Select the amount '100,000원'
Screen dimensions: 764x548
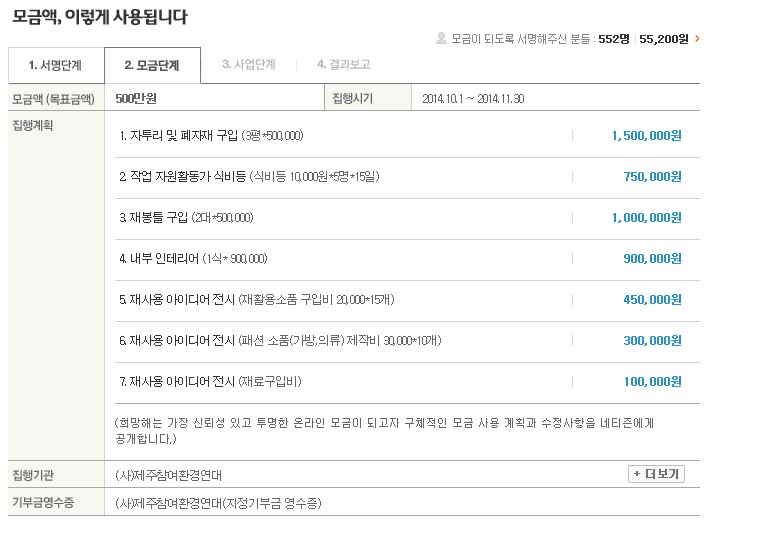tap(652, 381)
